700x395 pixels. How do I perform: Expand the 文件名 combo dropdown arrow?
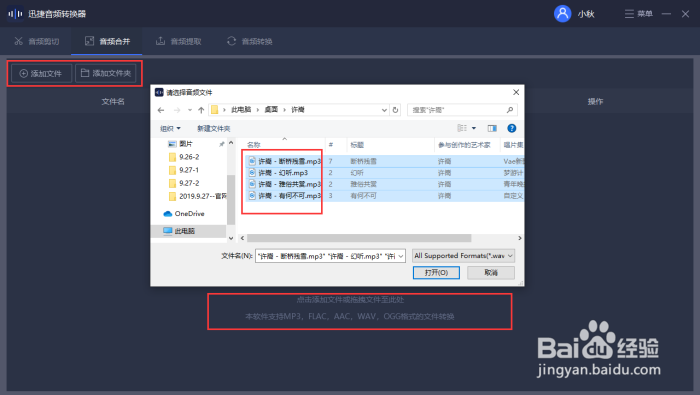pyautogui.click(x=401, y=256)
